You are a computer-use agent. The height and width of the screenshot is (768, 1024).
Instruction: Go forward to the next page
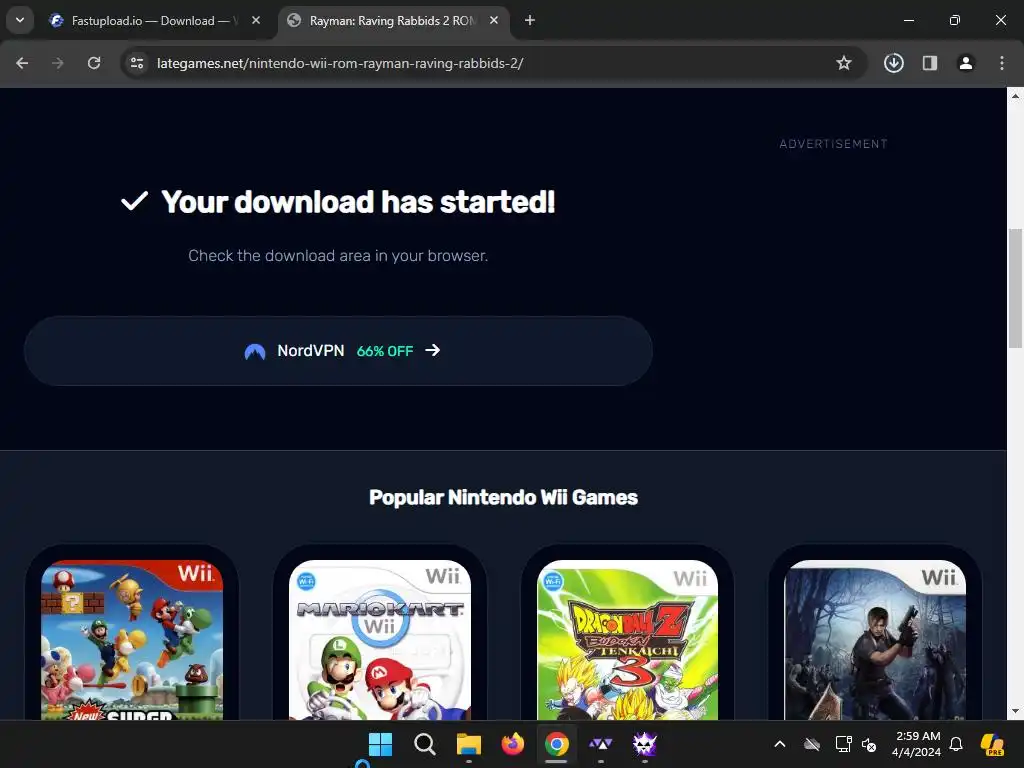pyautogui.click(x=58, y=63)
